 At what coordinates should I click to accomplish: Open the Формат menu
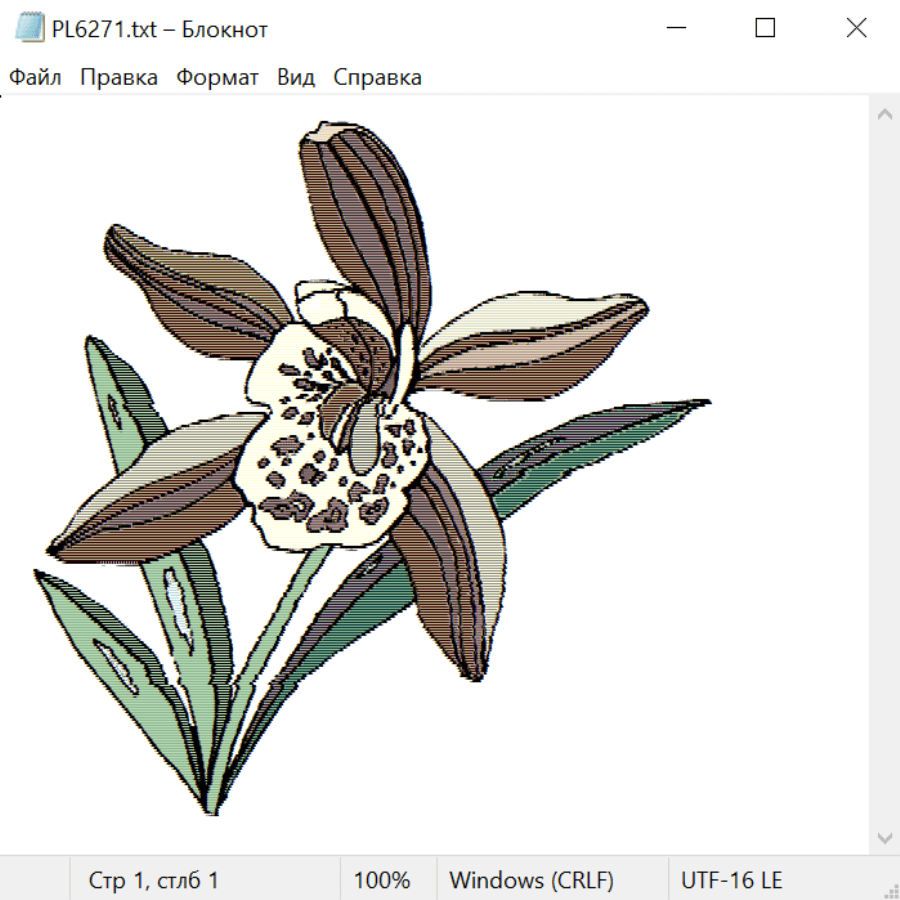217,78
